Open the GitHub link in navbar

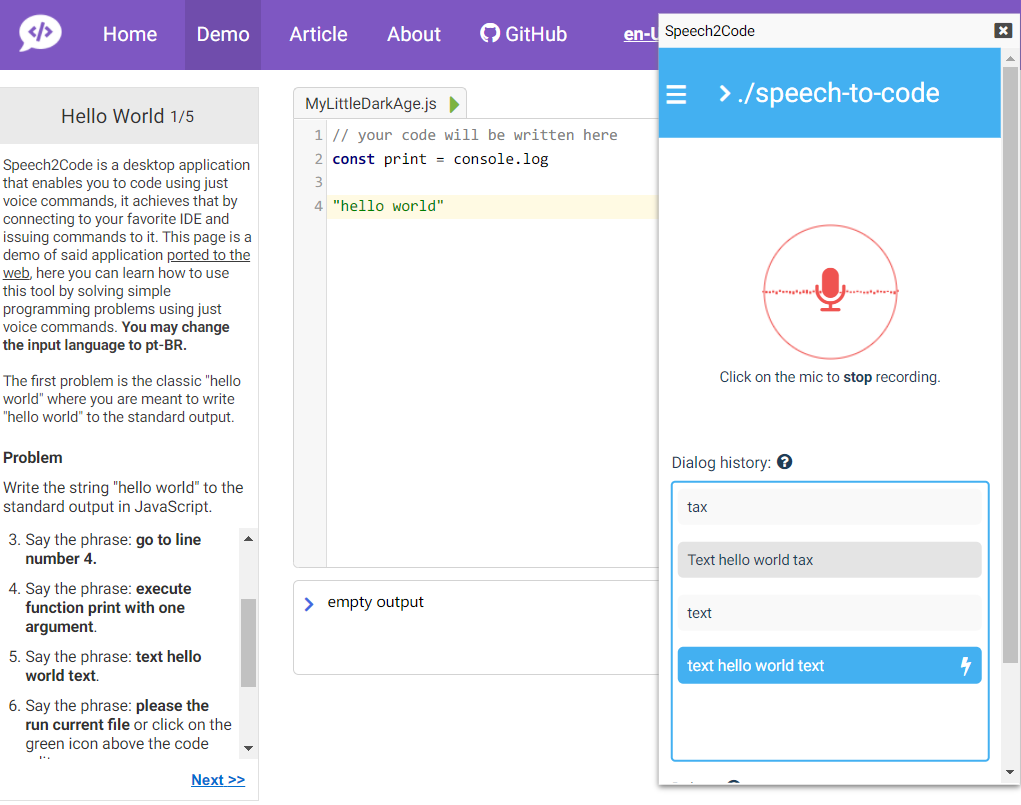(524, 34)
